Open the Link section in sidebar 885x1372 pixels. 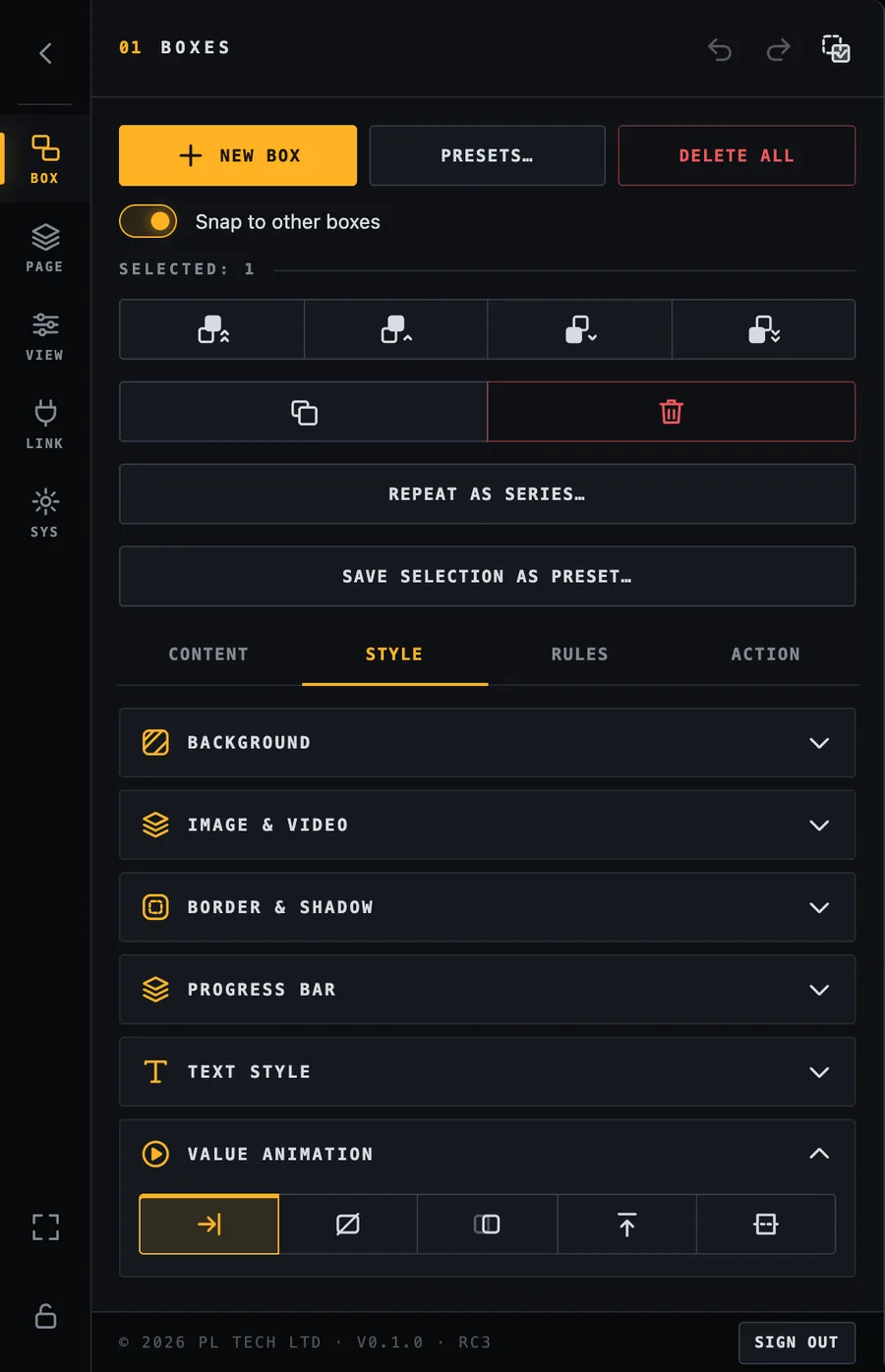coord(45,425)
